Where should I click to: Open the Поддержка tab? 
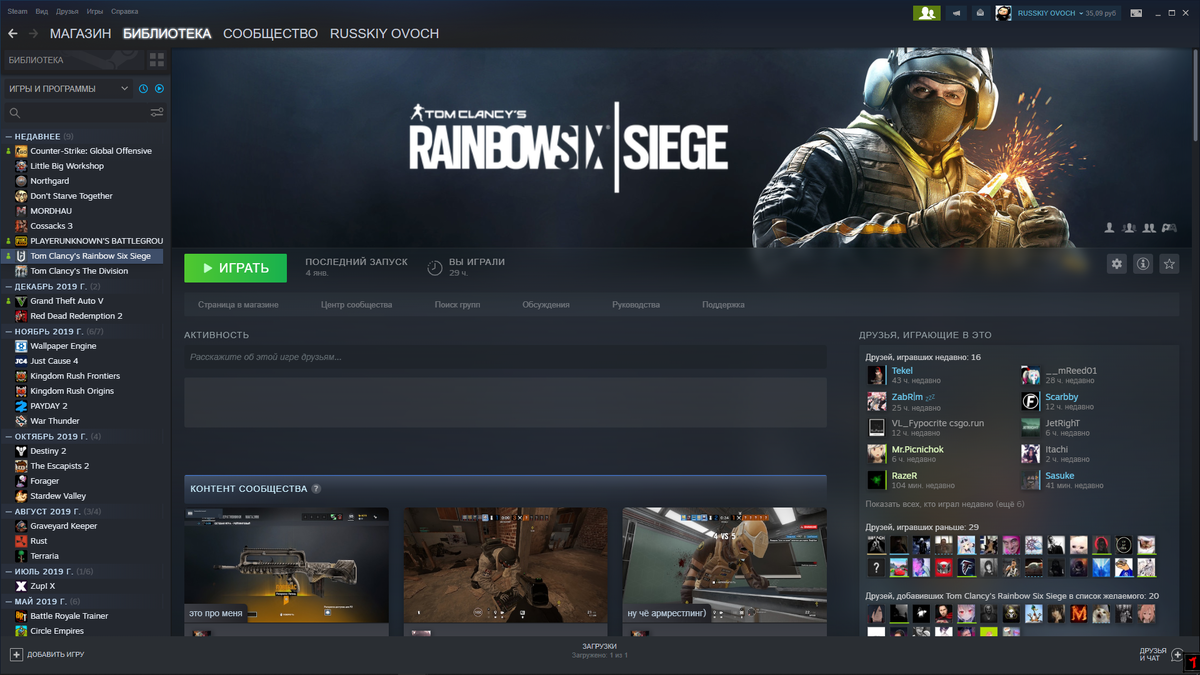pyautogui.click(x=723, y=305)
